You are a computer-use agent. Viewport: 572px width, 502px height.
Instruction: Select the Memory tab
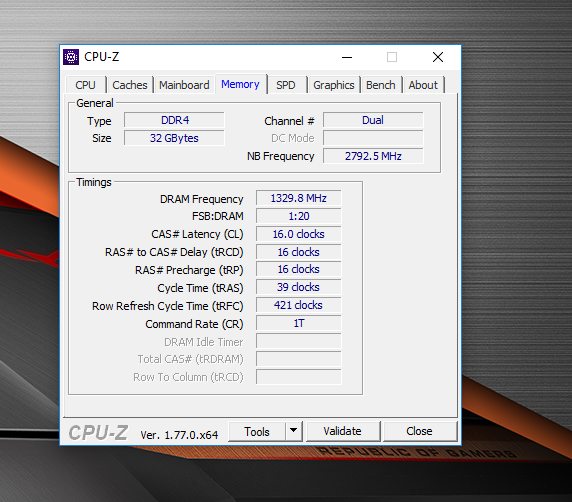coord(240,84)
